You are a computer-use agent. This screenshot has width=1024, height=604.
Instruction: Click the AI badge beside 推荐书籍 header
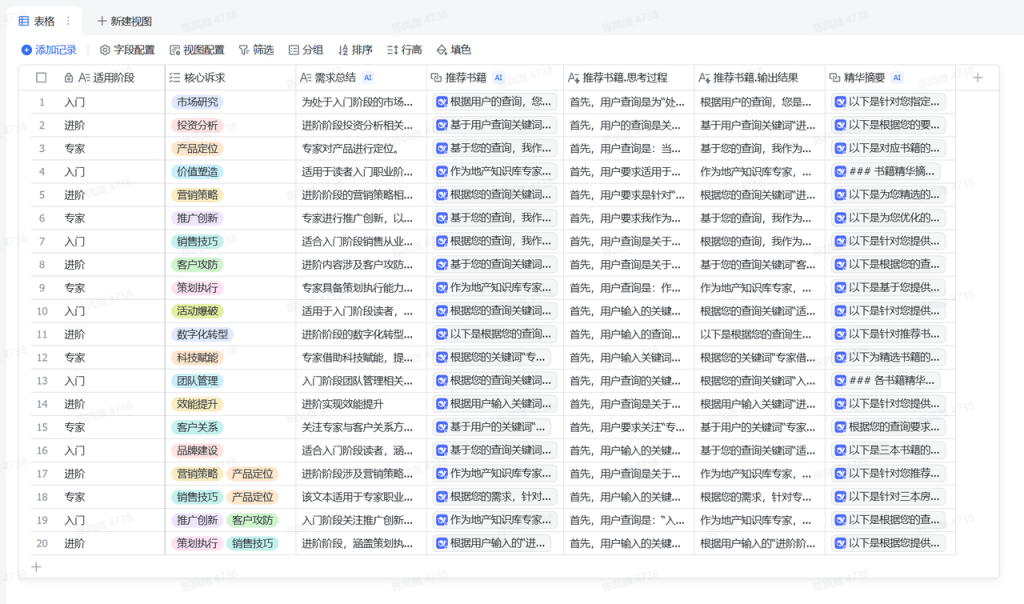[499, 78]
